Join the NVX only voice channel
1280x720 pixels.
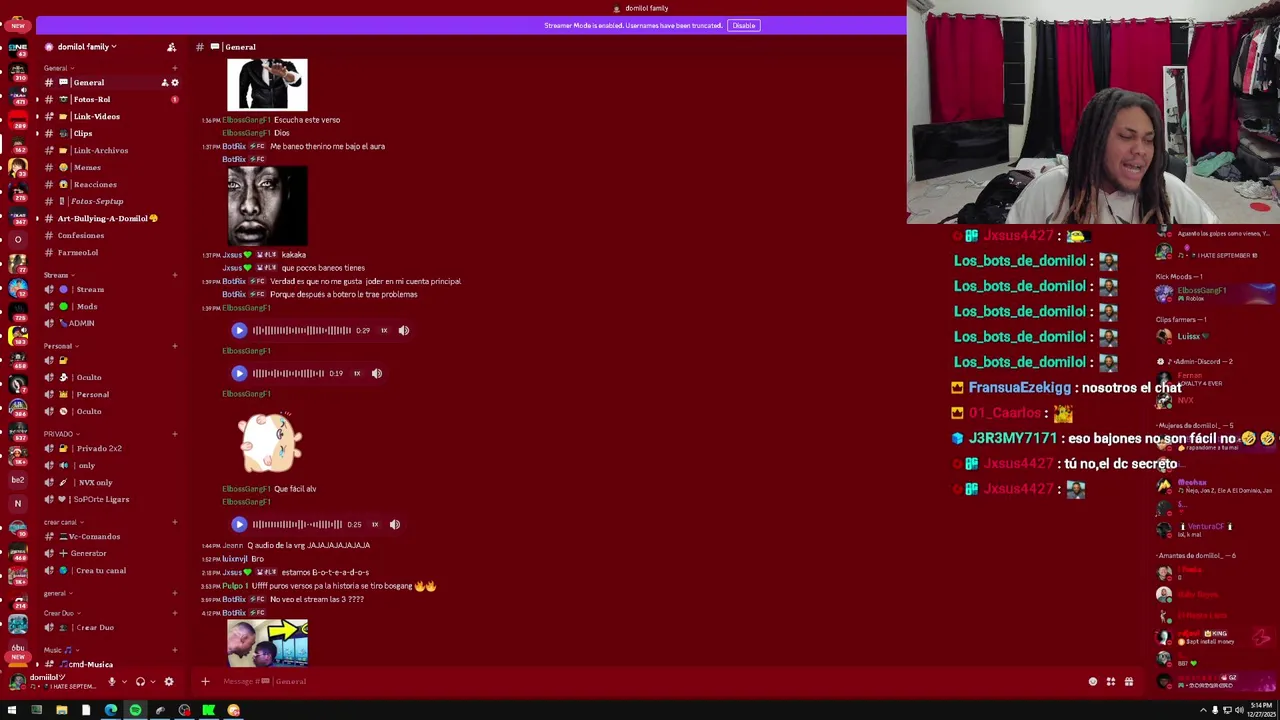coord(95,482)
